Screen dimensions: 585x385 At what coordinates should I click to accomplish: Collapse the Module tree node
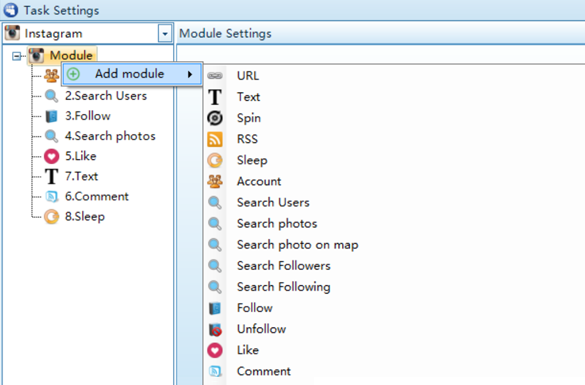coord(16,56)
